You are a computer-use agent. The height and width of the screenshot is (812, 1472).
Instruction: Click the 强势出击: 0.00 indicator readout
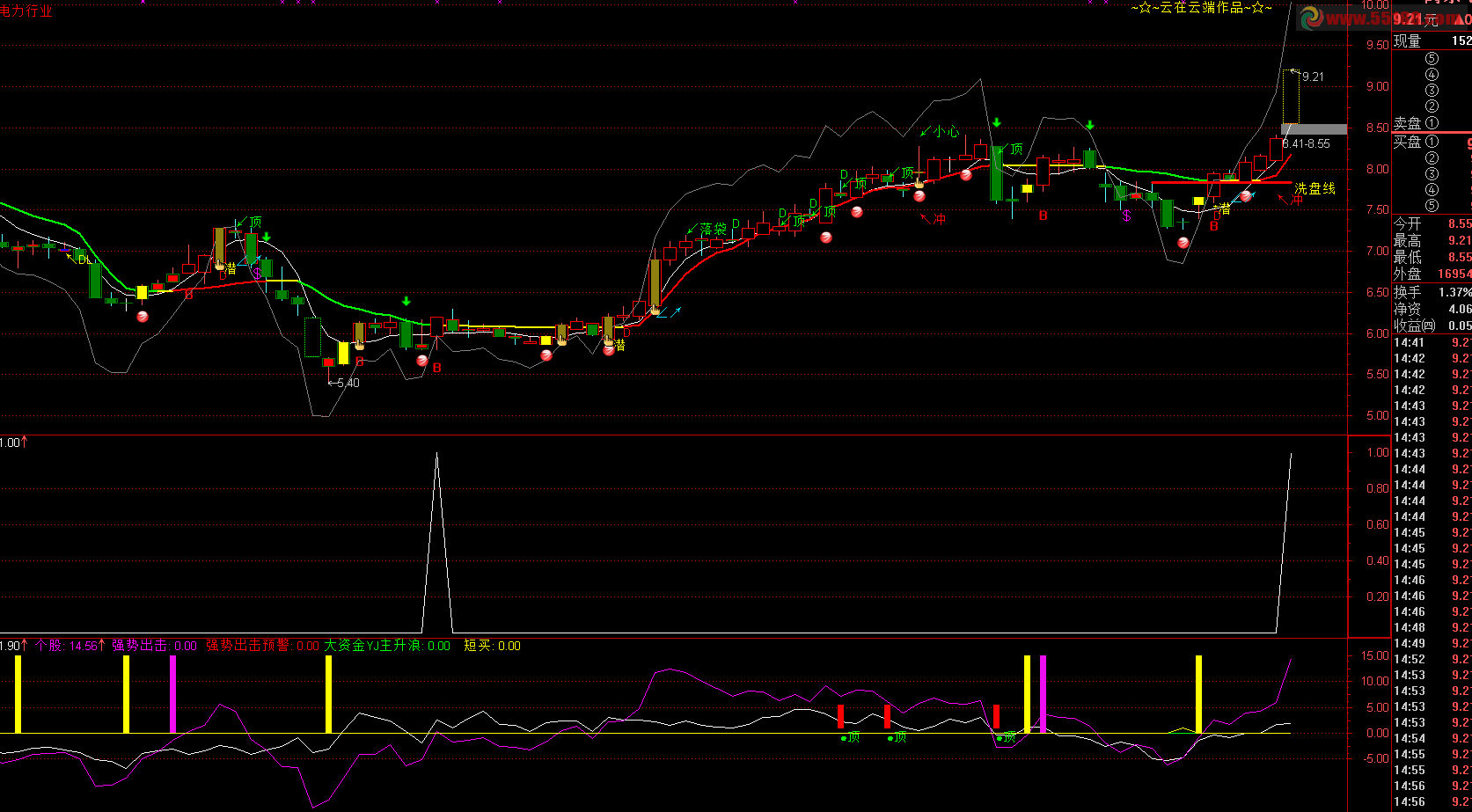click(155, 646)
